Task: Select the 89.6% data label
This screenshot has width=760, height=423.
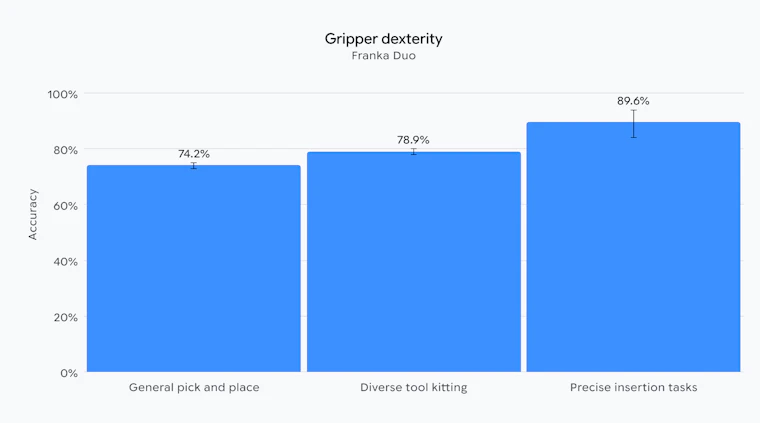Action: 633,101
